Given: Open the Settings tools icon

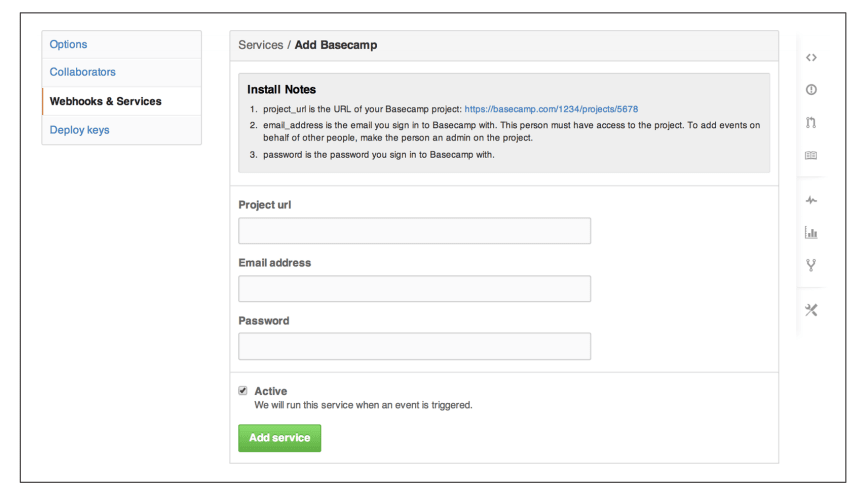Looking at the screenshot, I should coord(811,310).
